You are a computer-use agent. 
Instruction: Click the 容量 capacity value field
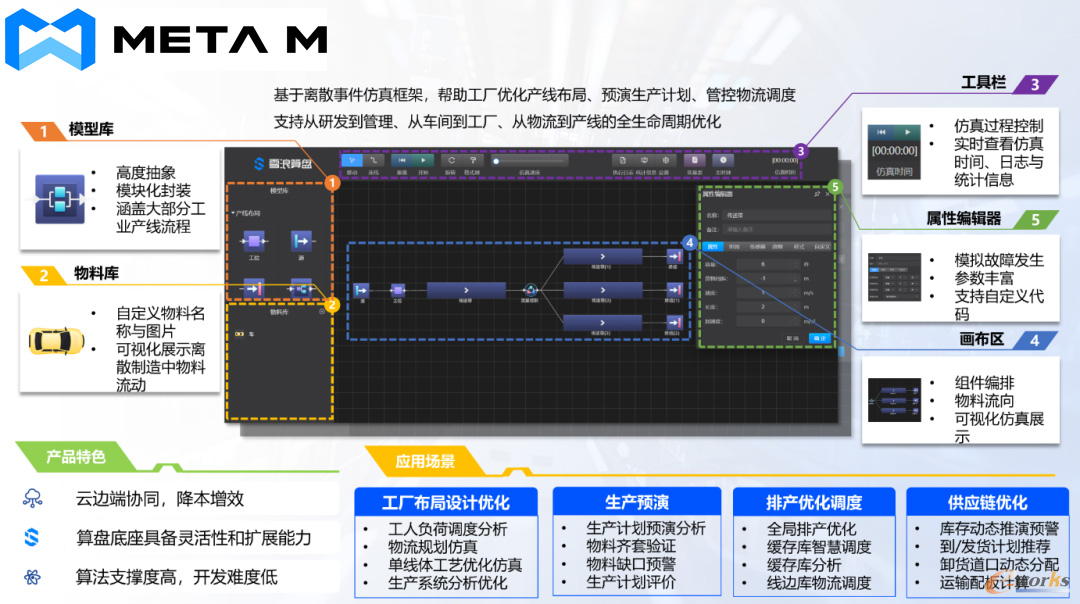(768, 264)
